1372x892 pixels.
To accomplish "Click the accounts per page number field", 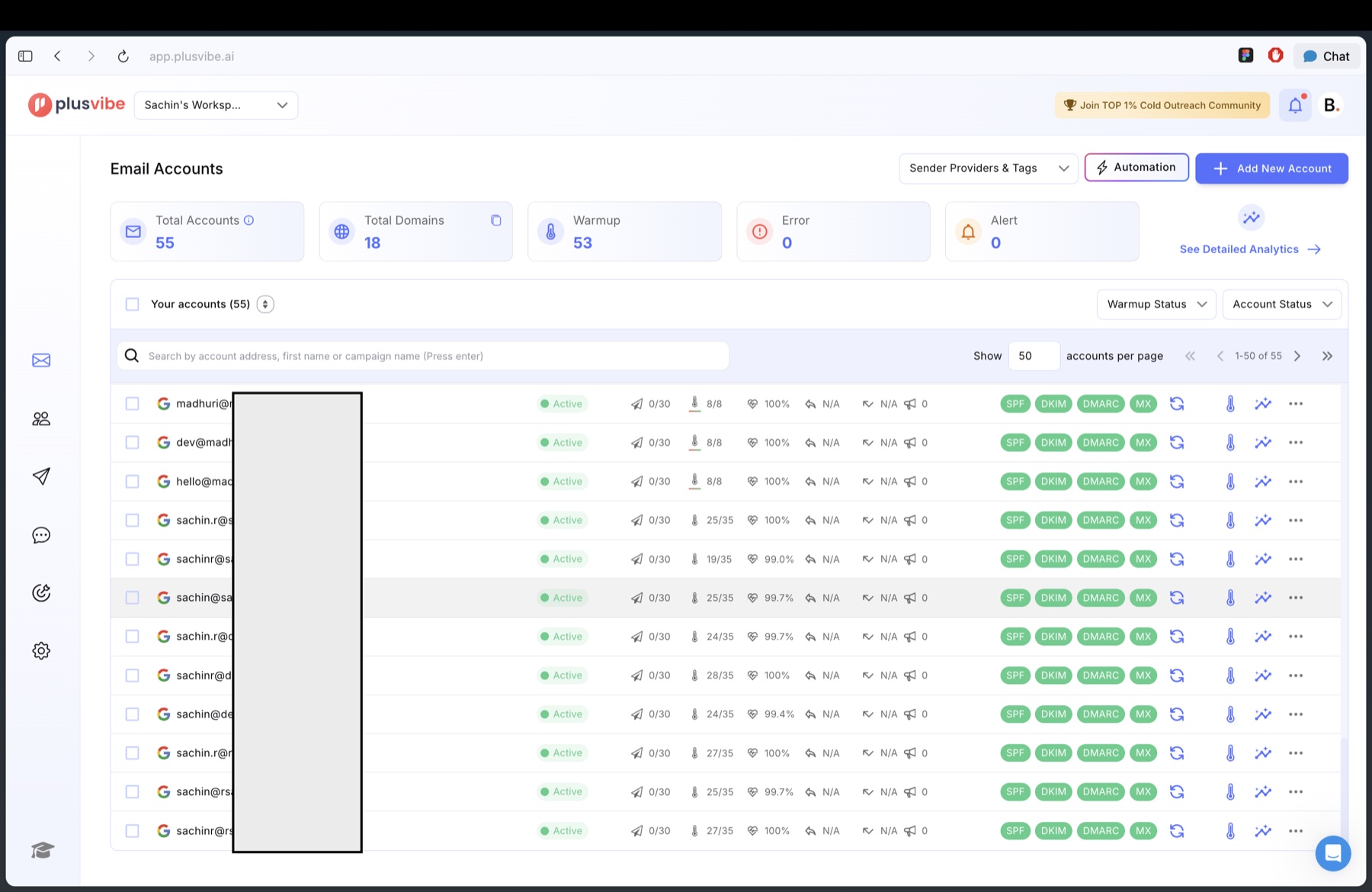I will (x=1034, y=356).
